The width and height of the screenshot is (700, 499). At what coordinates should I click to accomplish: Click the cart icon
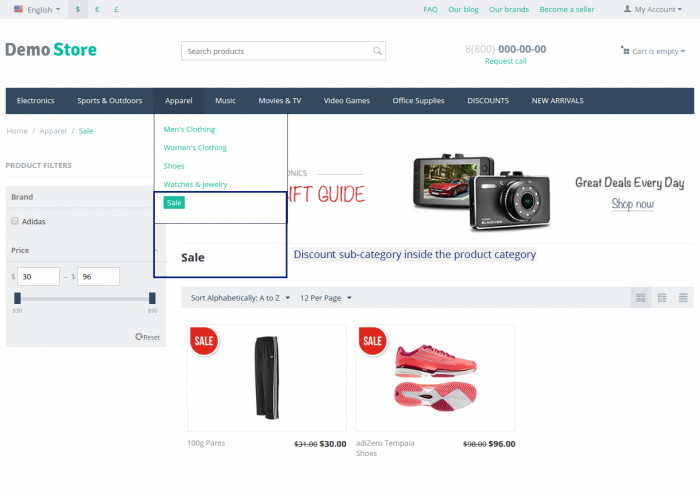pos(625,50)
